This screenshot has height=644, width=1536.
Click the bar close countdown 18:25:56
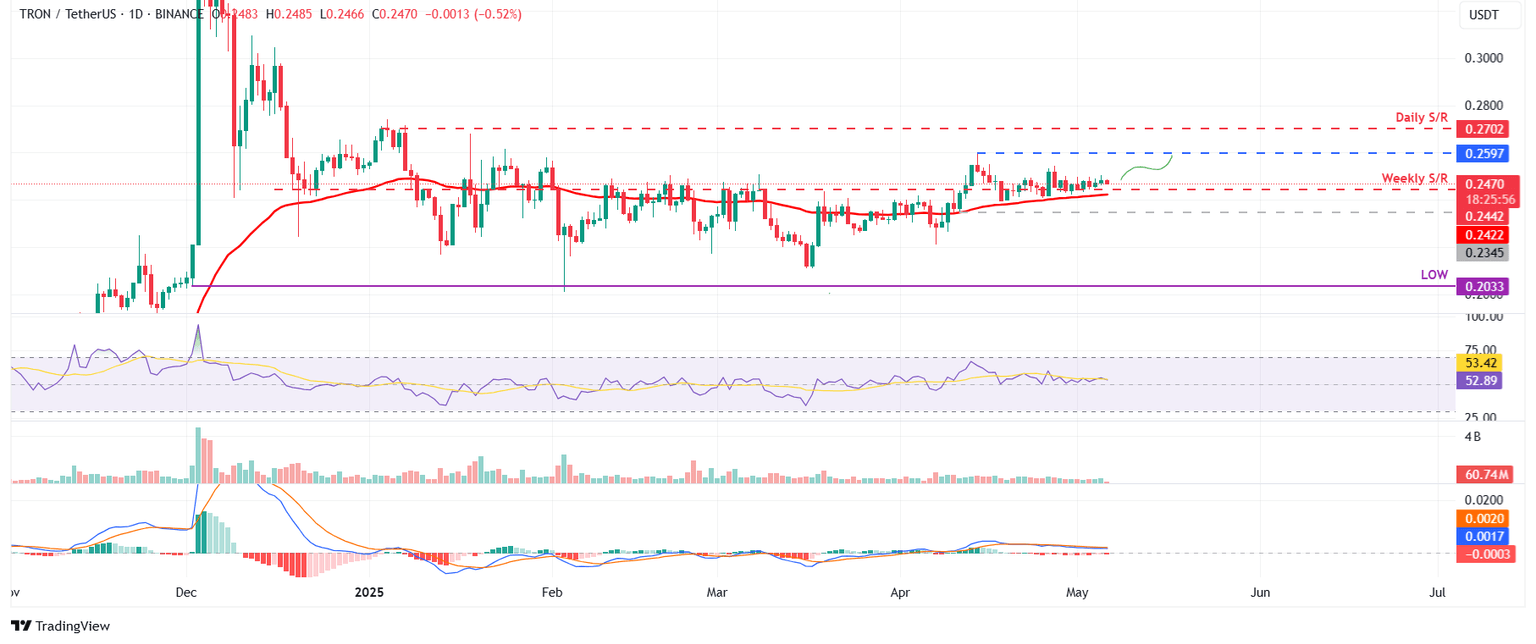[x=1489, y=199]
